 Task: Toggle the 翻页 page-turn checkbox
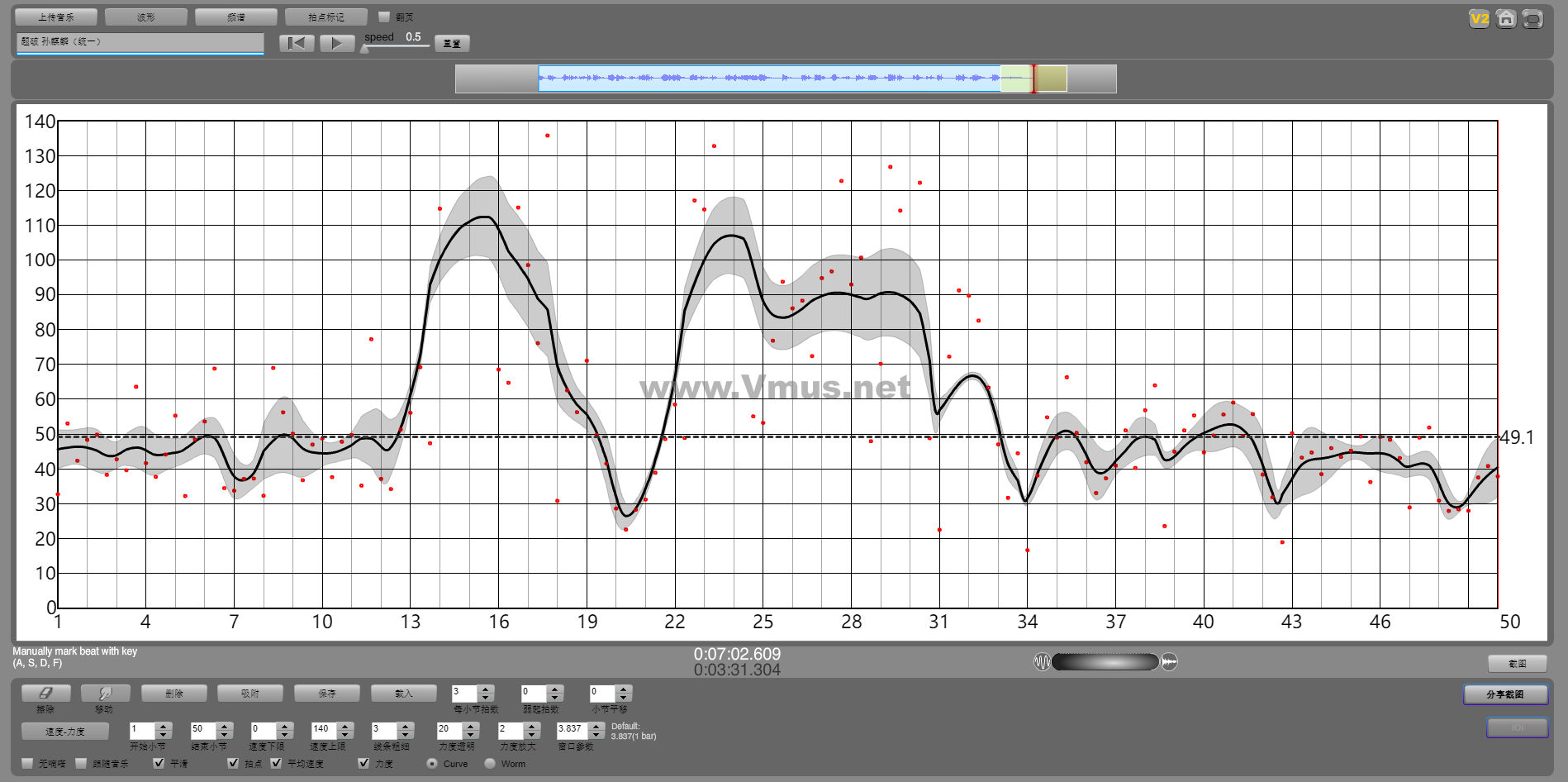pyautogui.click(x=383, y=17)
